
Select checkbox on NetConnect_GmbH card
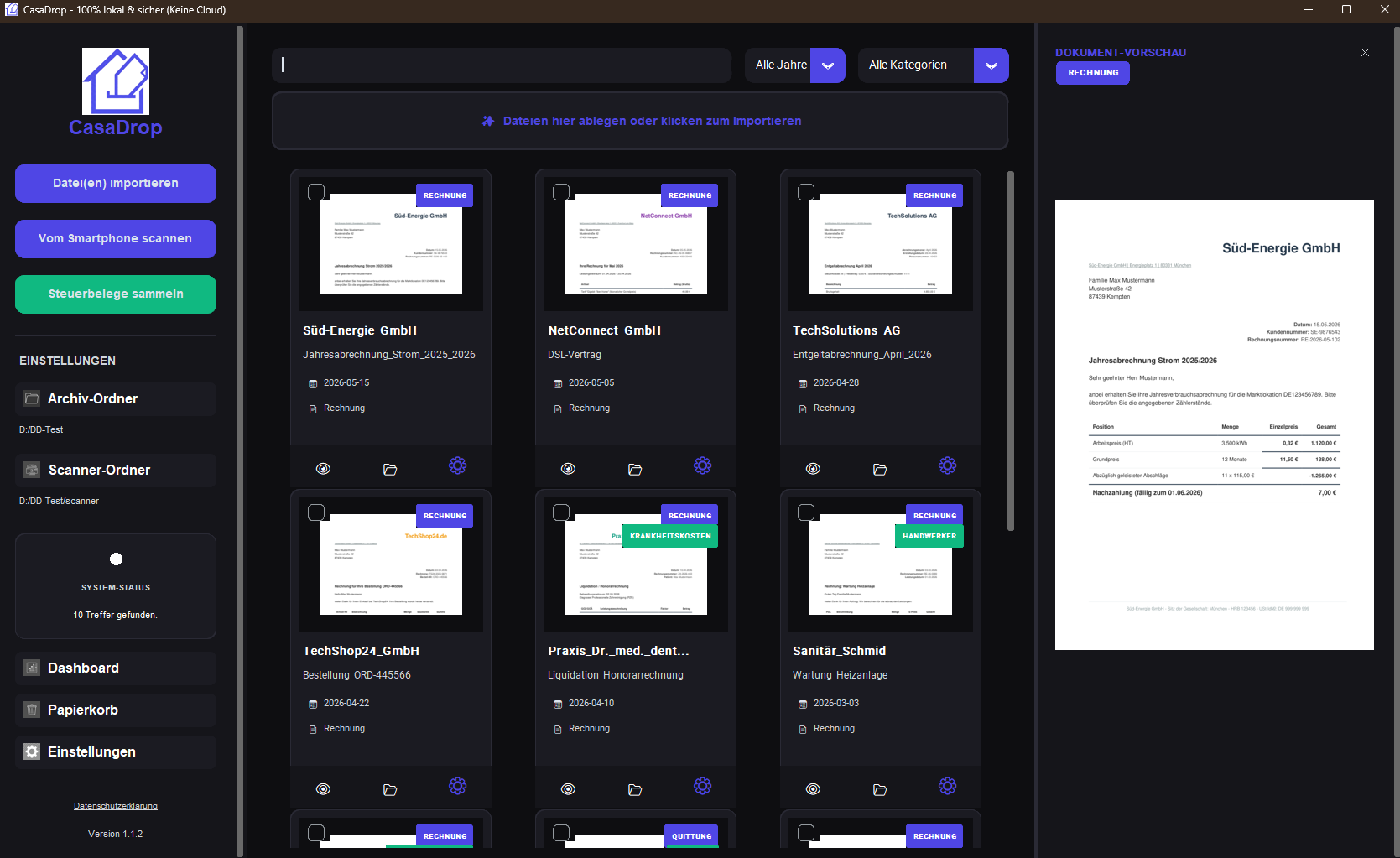point(561,192)
